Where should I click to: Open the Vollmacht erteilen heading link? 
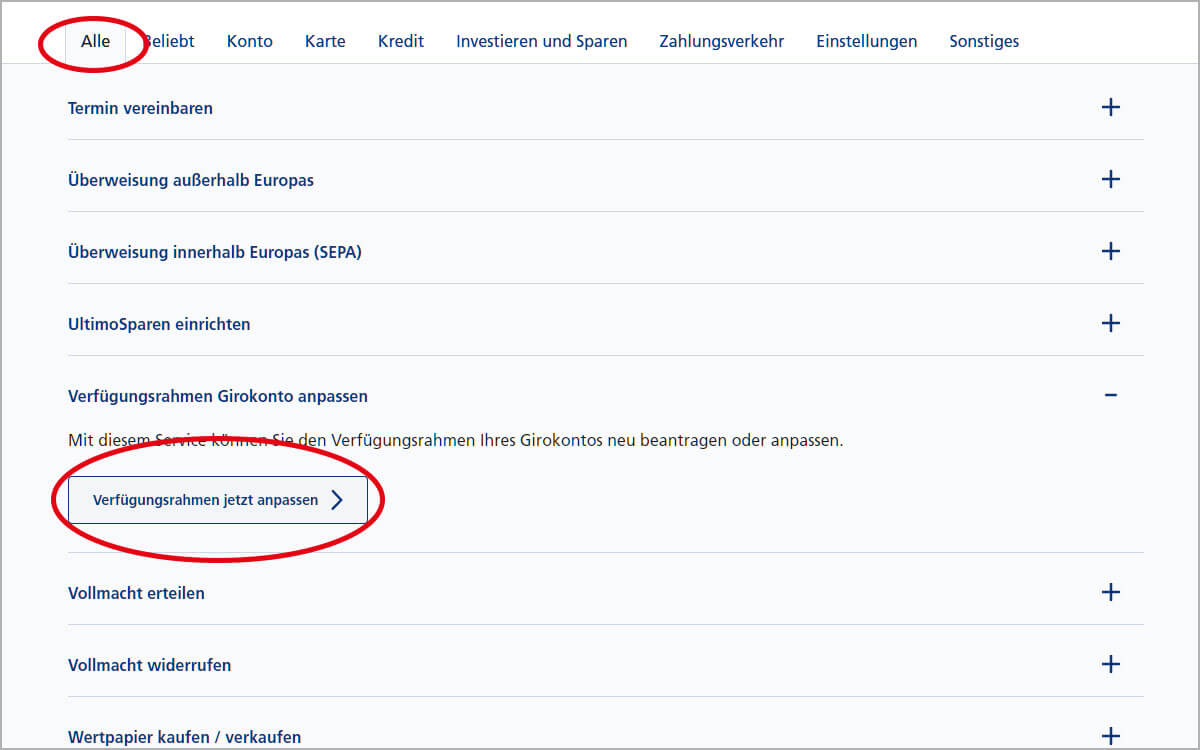click(136, 592)
